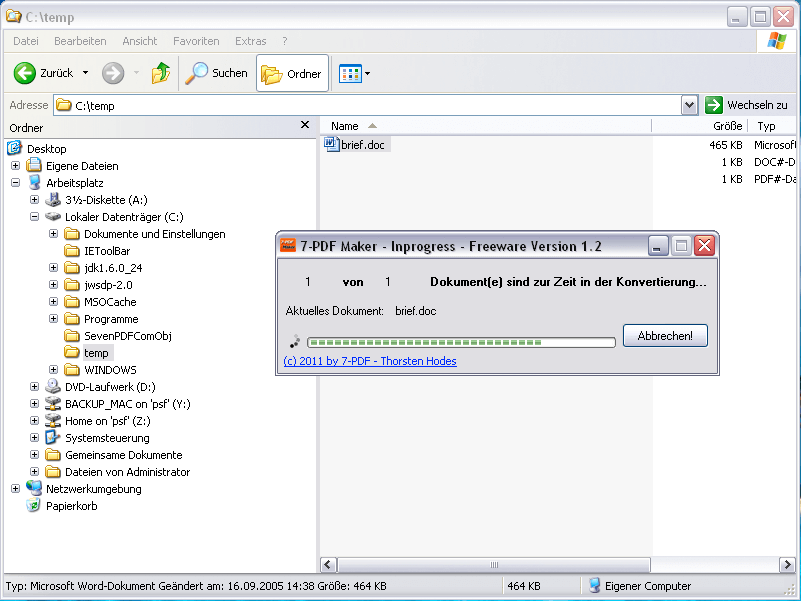Screen dimensions: 801x601
Task: Open the Datei menu
Action: tap(26, 41)
